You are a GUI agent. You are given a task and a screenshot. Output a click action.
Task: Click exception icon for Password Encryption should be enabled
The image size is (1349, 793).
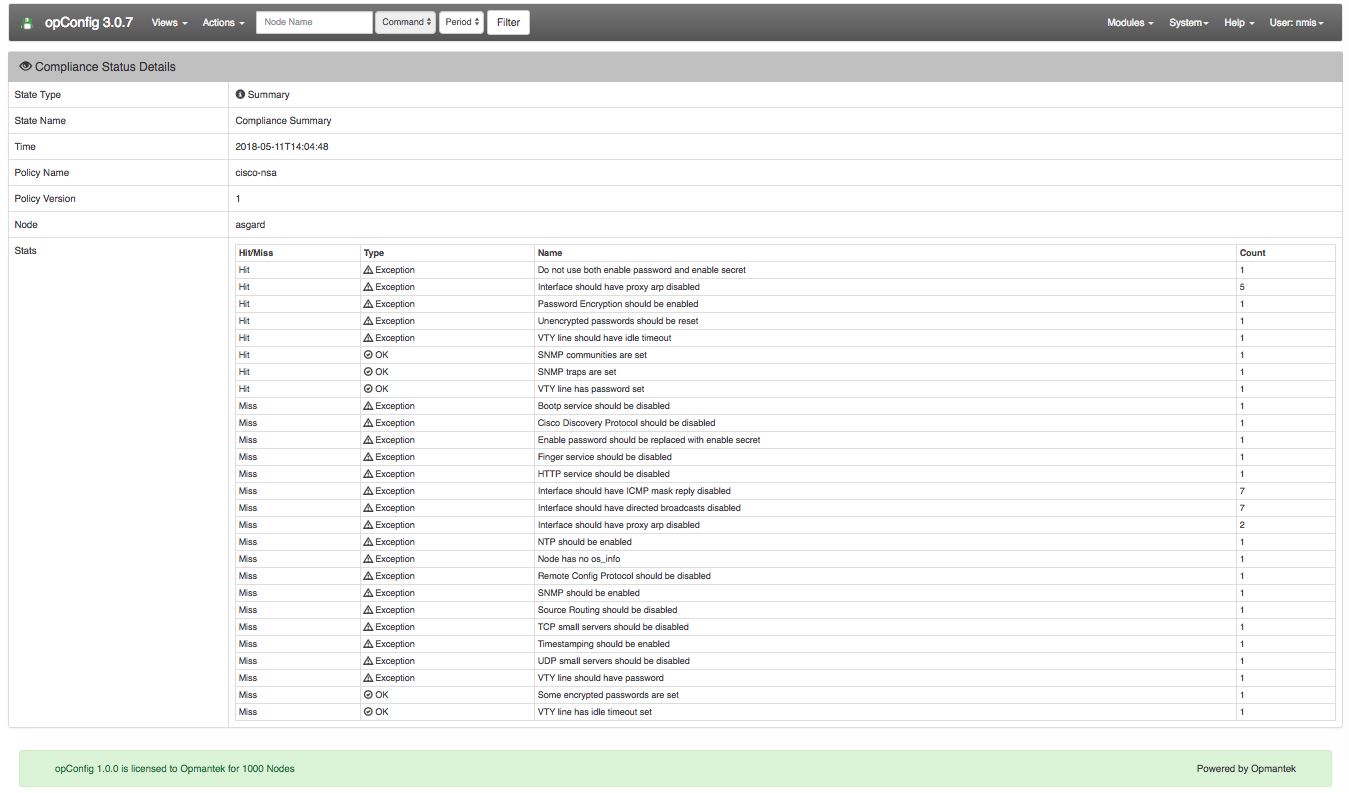tap(368, 304)
